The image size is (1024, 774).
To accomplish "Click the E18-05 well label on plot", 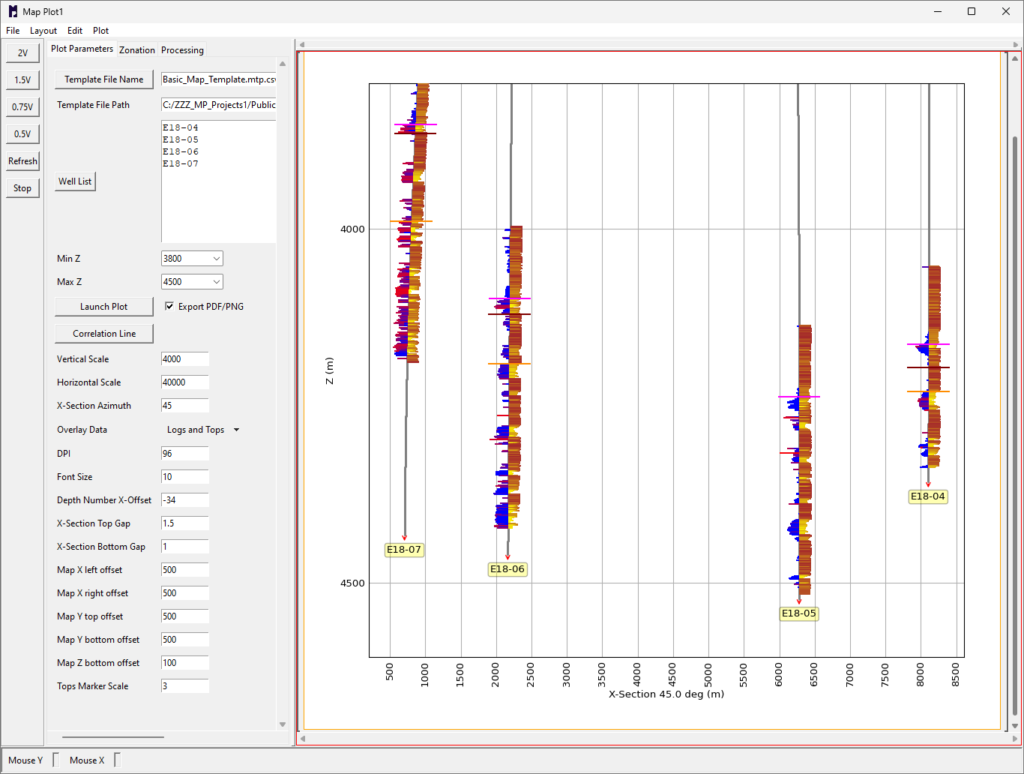I will point(799,613).
